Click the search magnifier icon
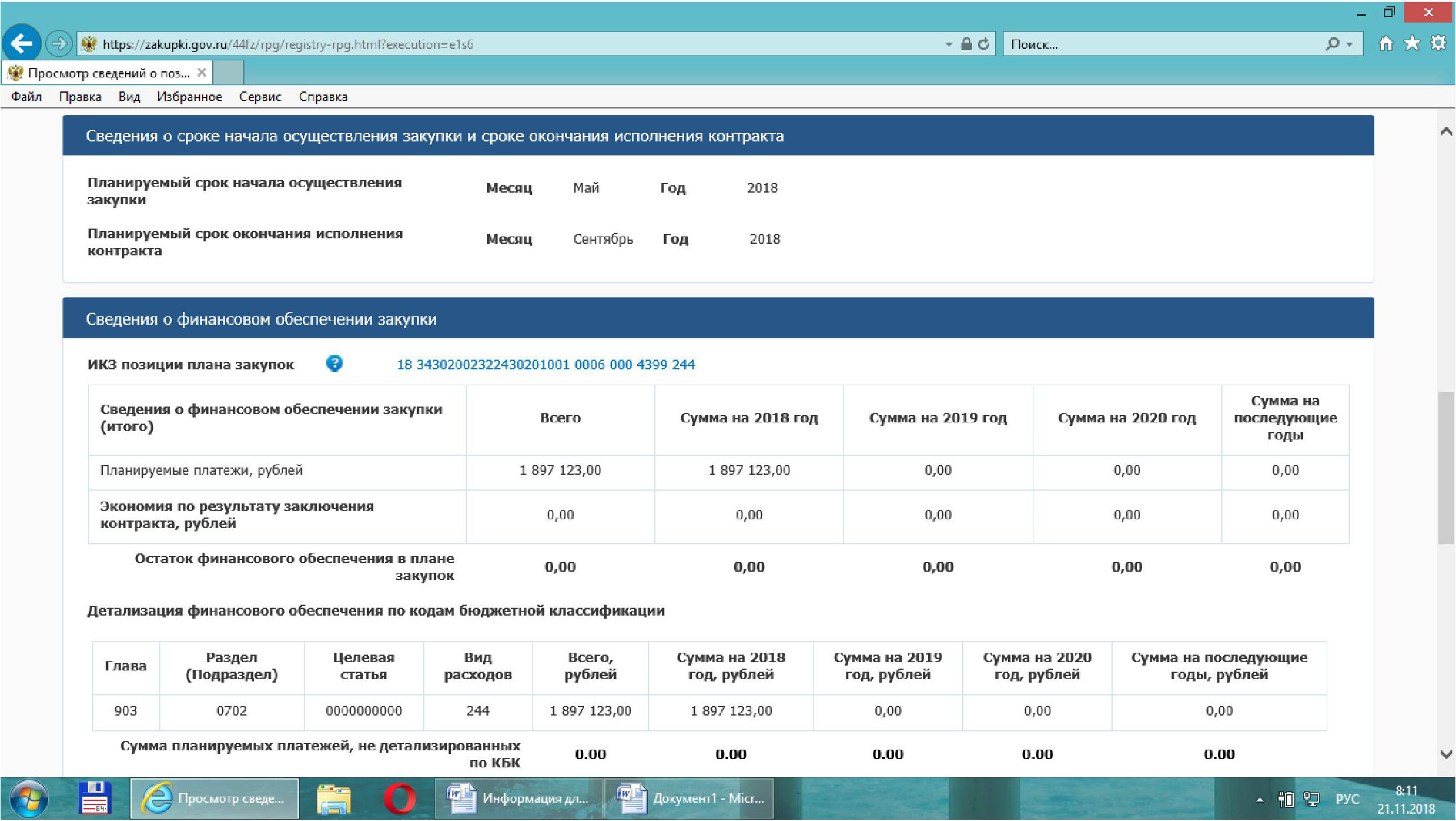This screenshot has height=821, width=1456. (1332, 44)
